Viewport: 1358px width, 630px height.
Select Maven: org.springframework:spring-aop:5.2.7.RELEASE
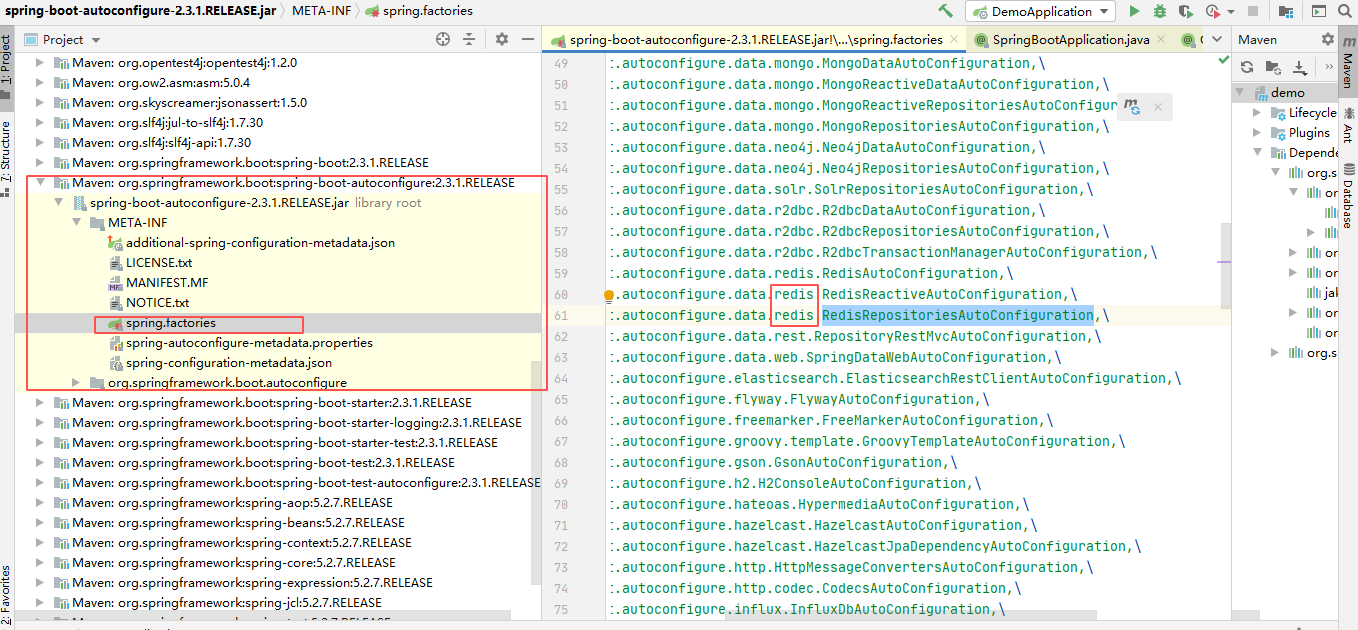tap(232, 503)
